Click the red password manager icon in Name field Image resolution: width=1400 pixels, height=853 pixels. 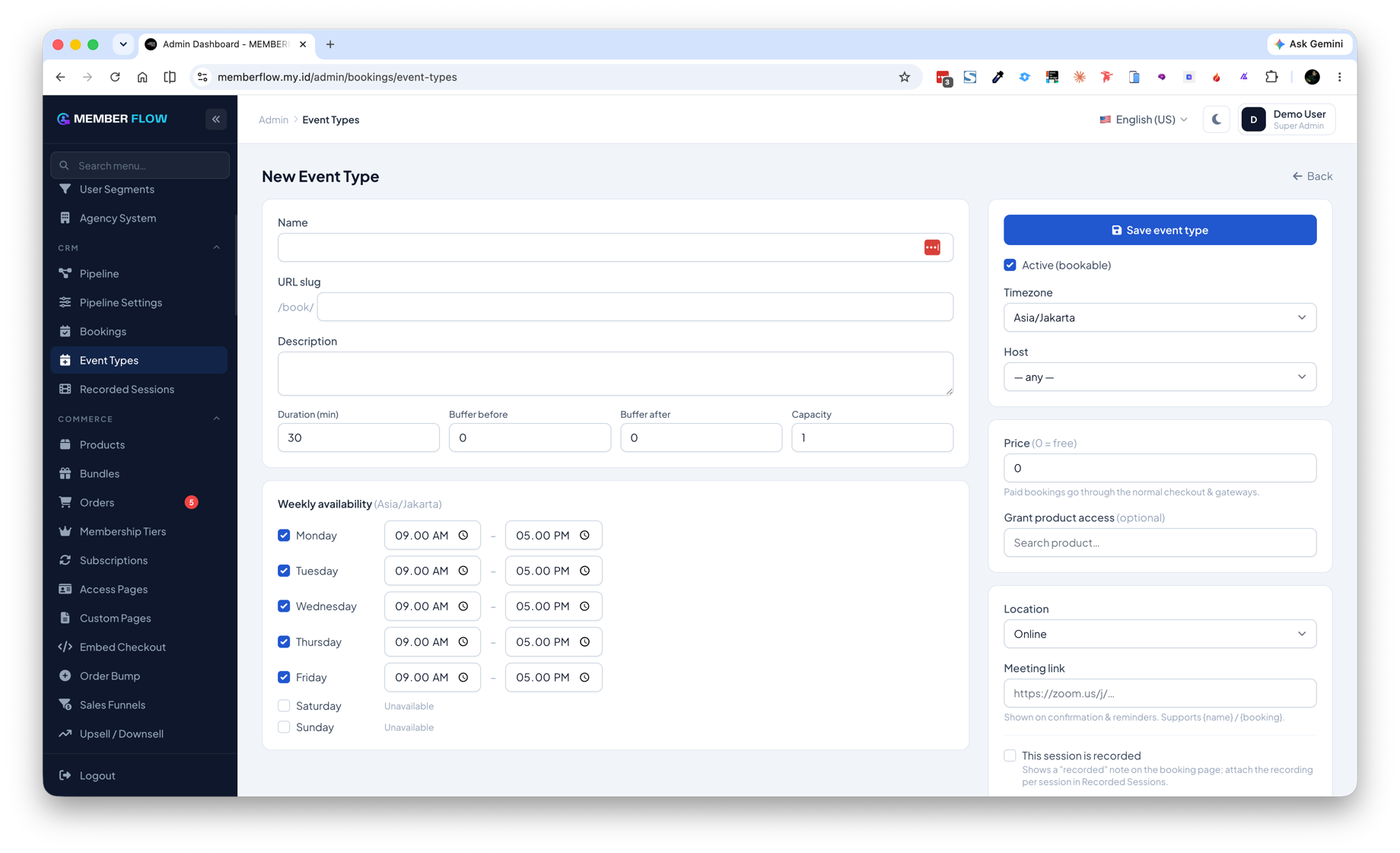point(932,247)
